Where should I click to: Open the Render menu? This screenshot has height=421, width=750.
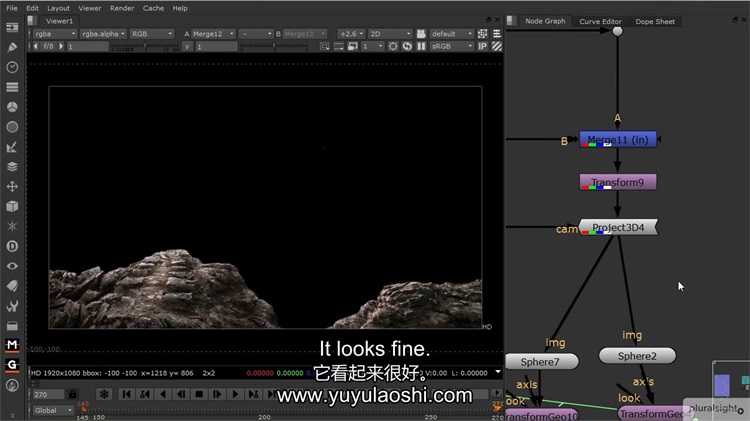coord(122,8)
